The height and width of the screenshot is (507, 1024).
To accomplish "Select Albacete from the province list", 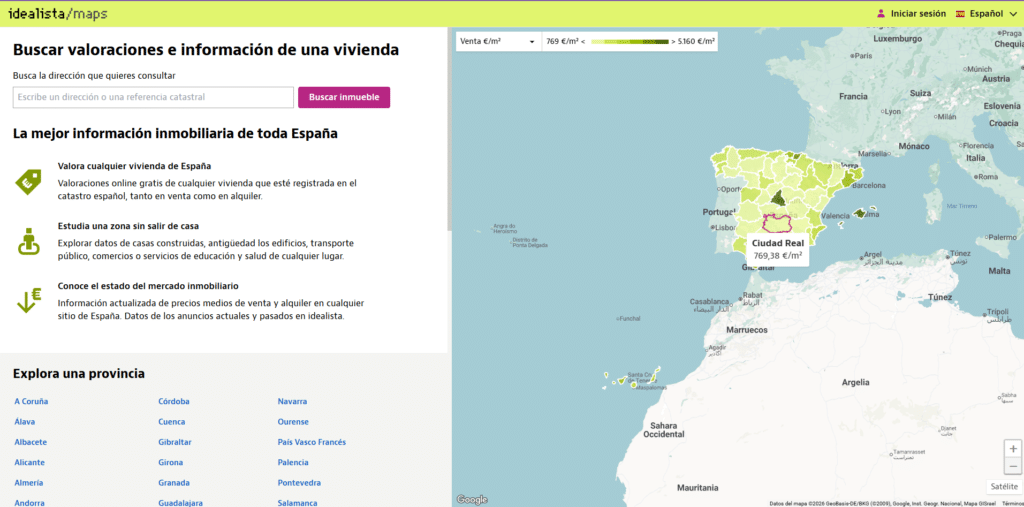I will pyautogui.click(x=31, y=442).
